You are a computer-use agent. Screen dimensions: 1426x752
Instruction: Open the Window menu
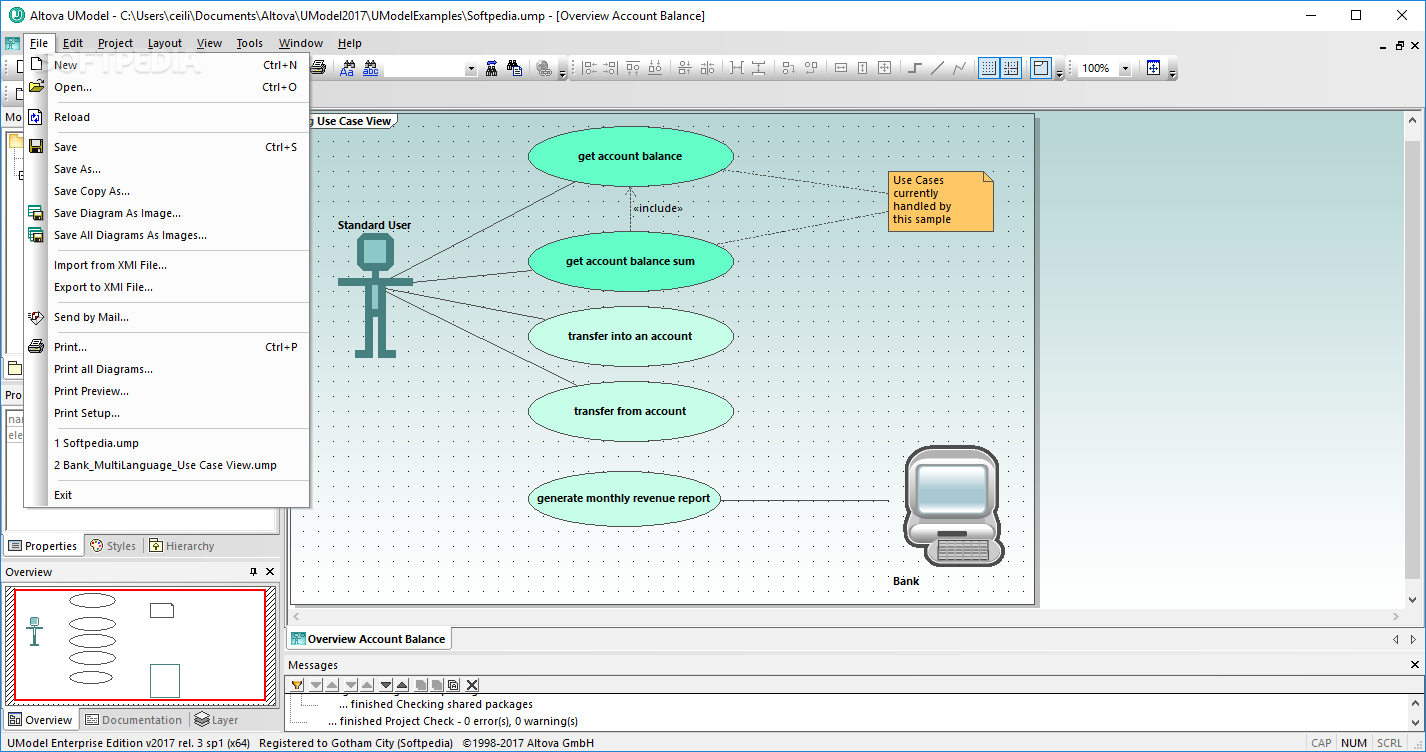[301, 43]
